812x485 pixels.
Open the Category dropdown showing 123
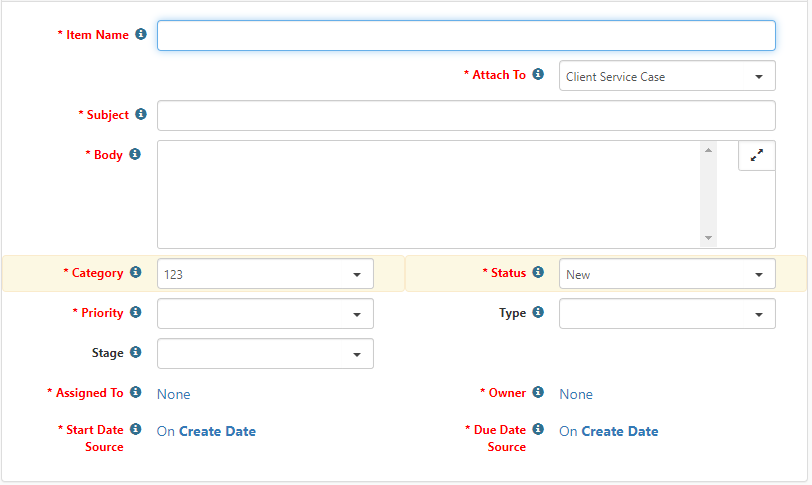pos(265,274)
